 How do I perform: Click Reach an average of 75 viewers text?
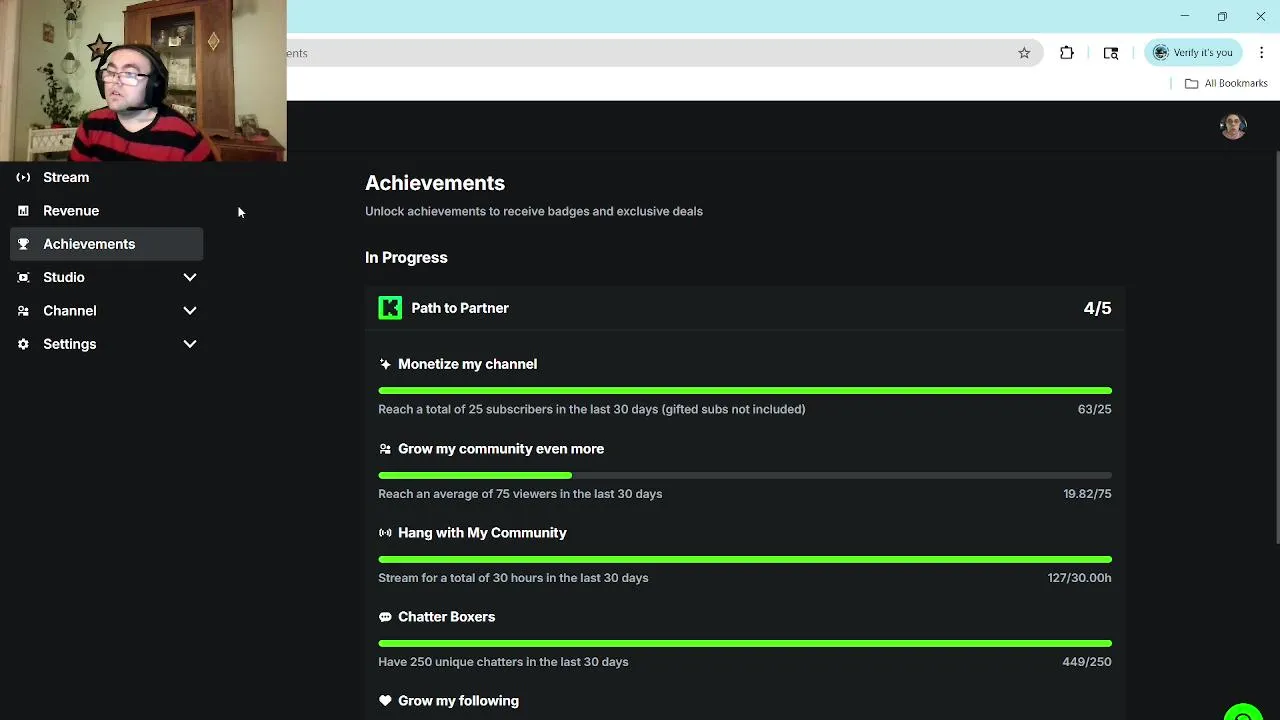click(520, 494)
